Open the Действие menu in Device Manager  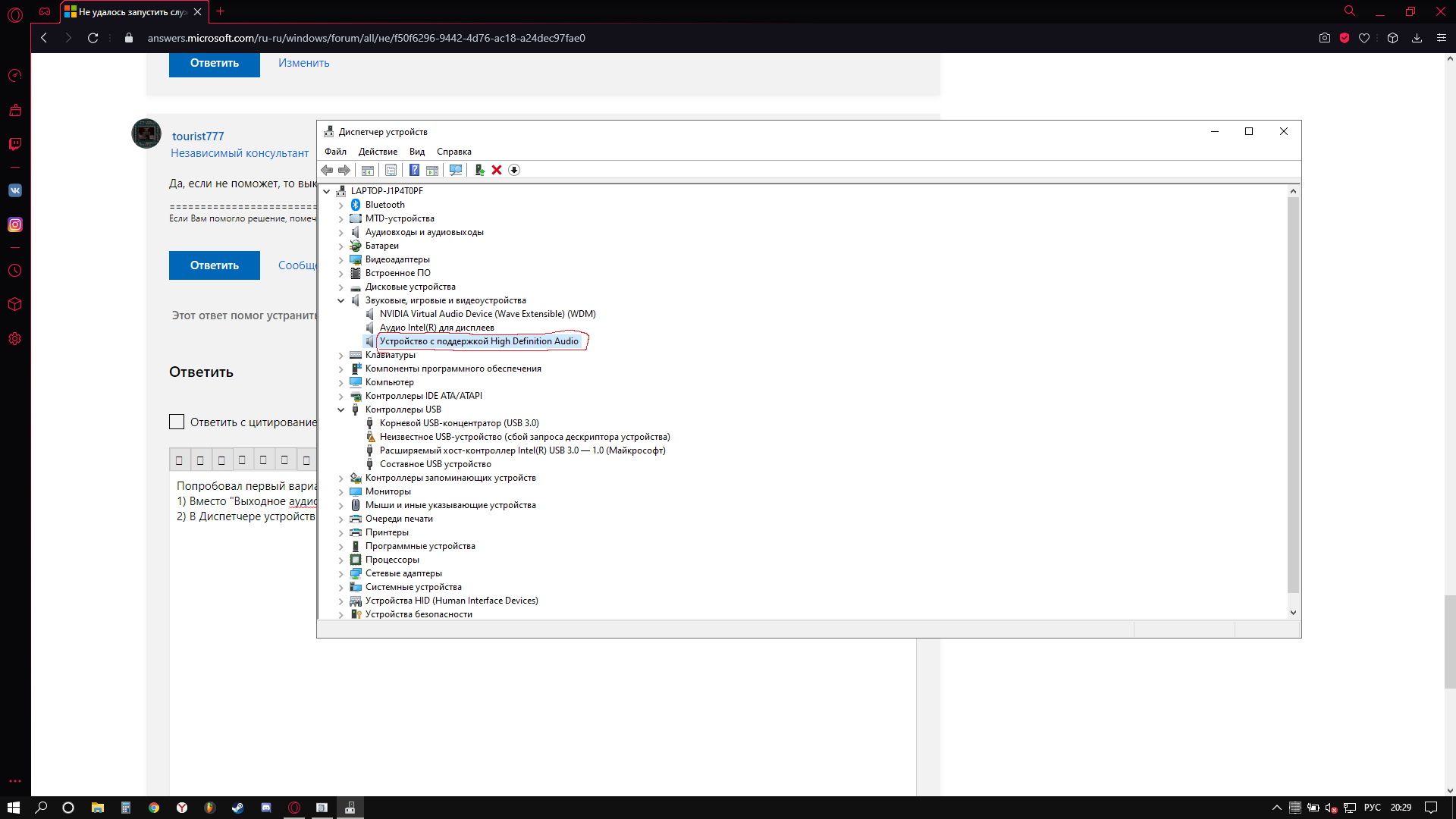[x=377, y=151]
